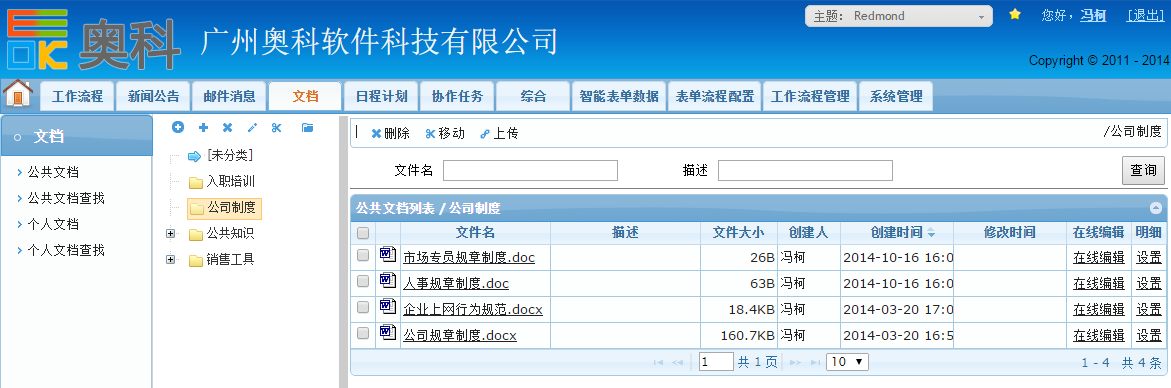Click the pencil edit icon above folder tree
This screenshot has height=388, width=1171.
pyautogui.click(x=252, y=128)
